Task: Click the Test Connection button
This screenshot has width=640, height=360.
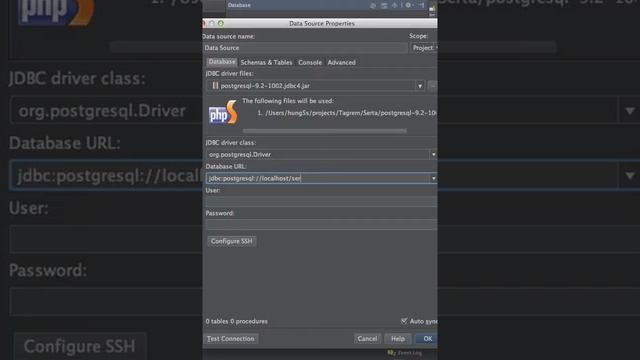Action: pos(231,339)
